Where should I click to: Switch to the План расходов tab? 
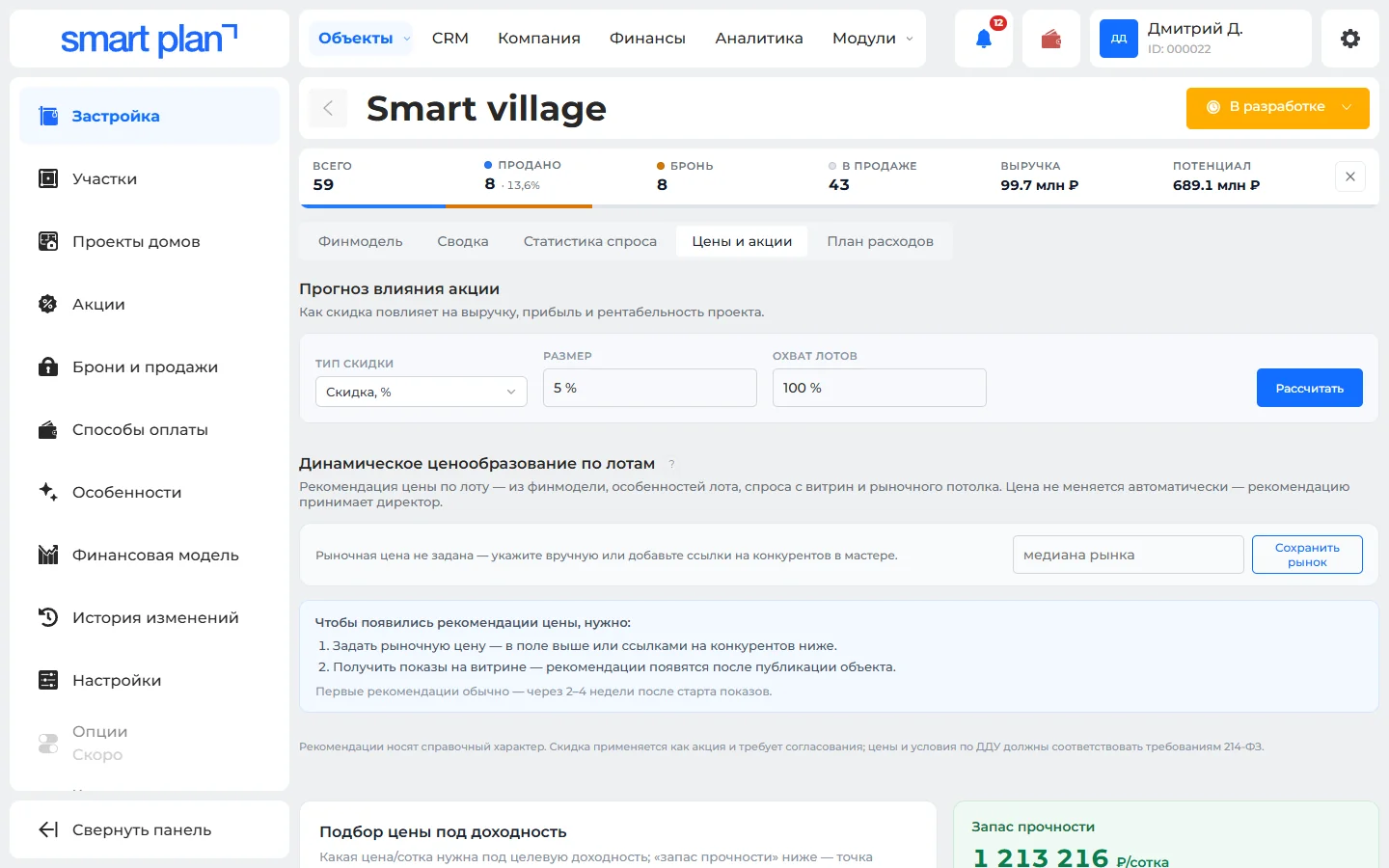click(881, 241)
